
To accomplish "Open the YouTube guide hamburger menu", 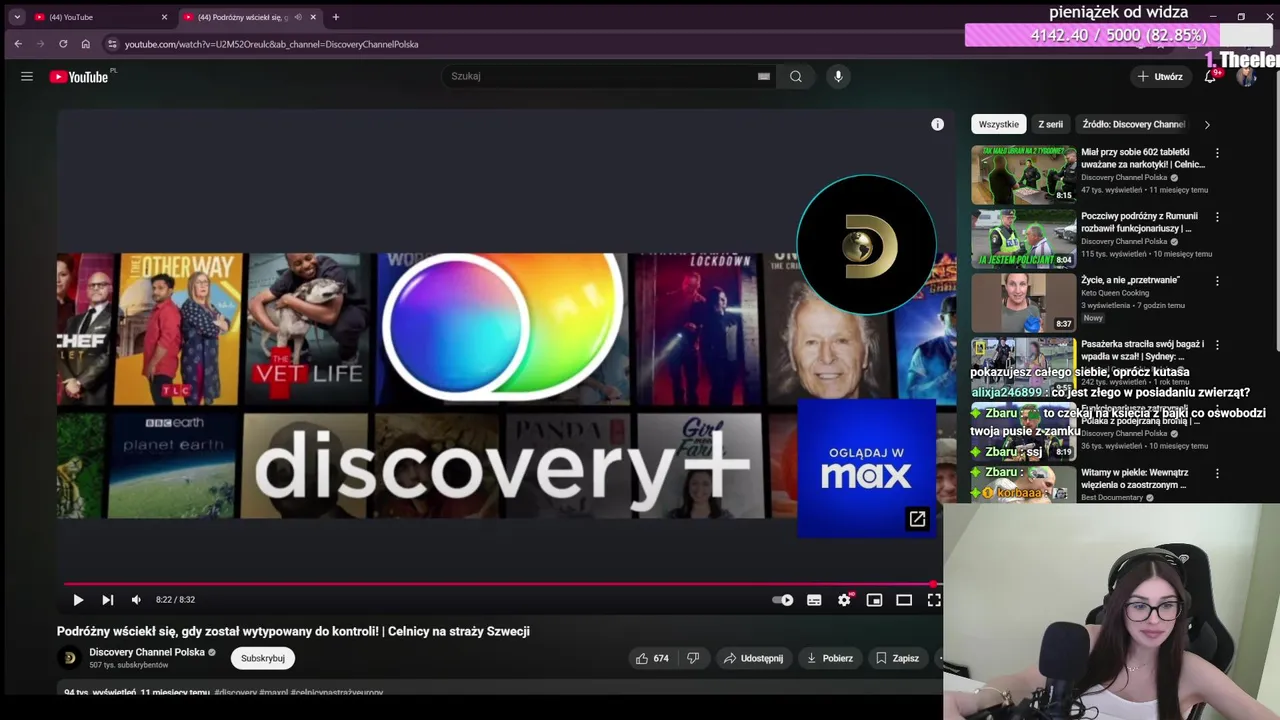I will point(27,76).
